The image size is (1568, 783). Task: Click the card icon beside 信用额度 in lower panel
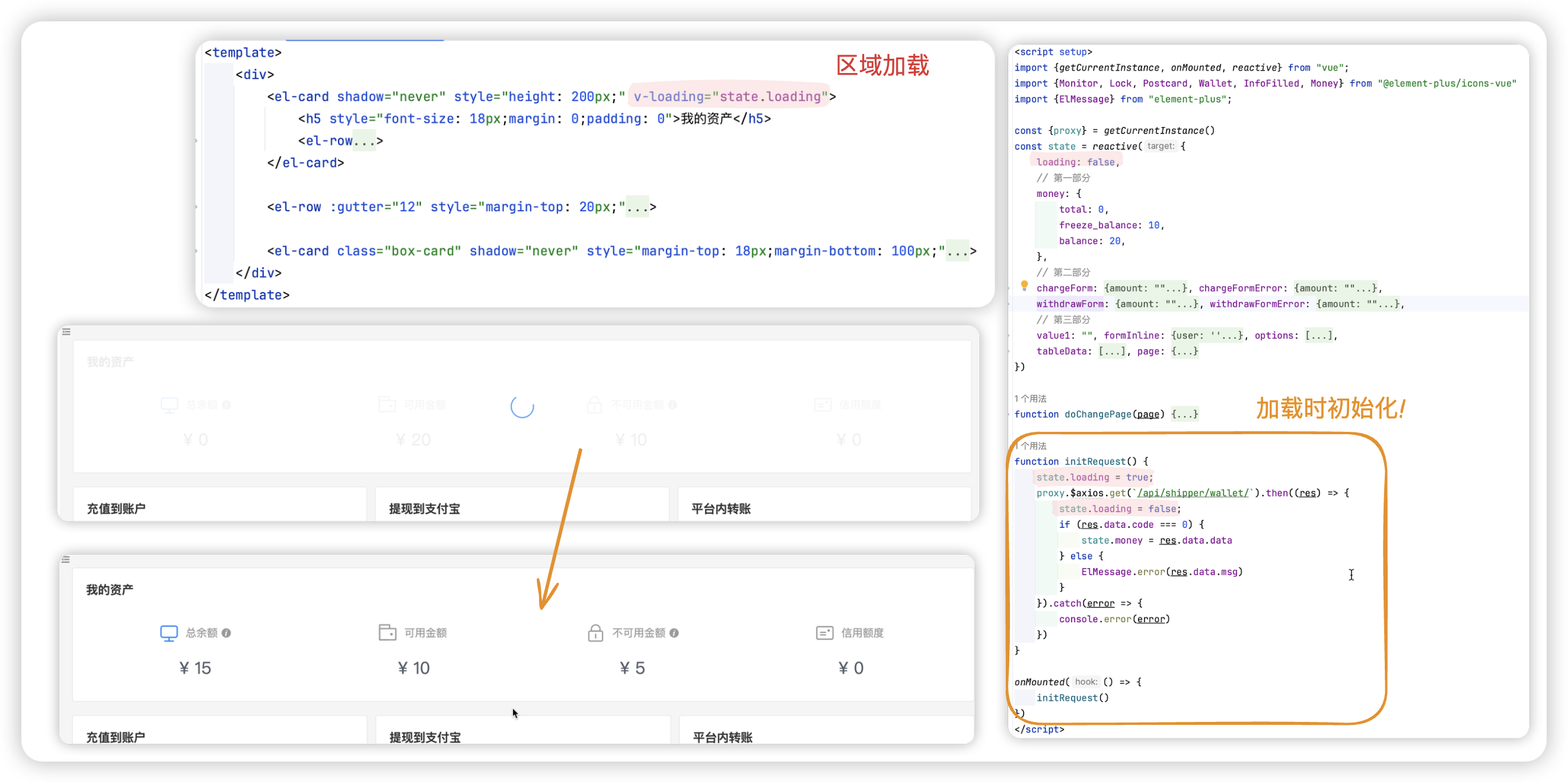tap(824, 633)
